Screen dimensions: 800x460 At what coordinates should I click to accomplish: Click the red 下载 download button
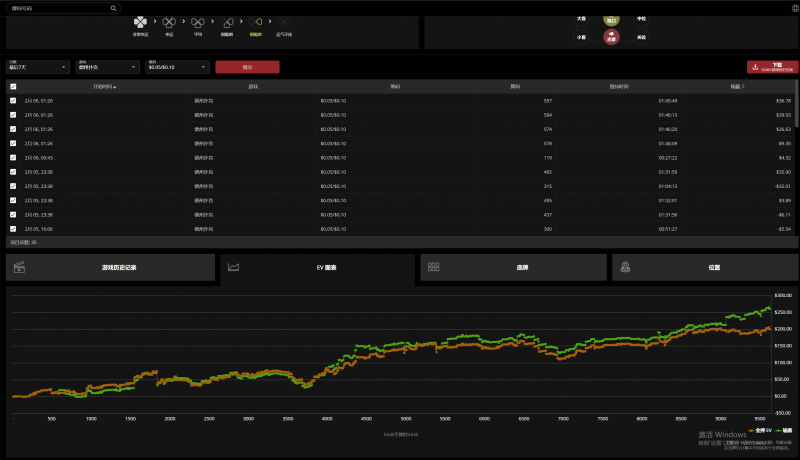(772, 67)
